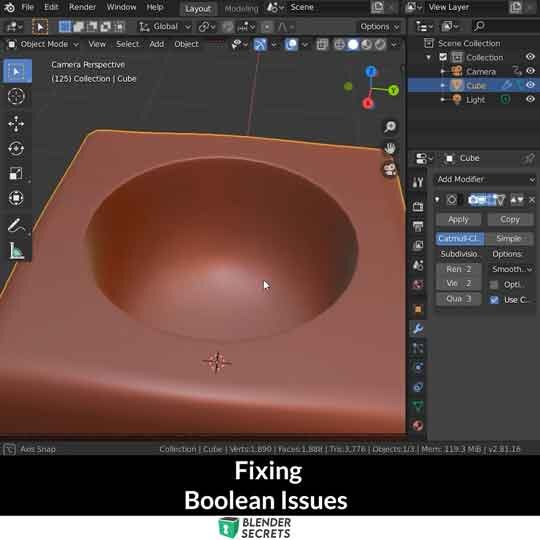Adjust the Quality value field
Viewport: 540px width, 540px height.
point(458,299)
